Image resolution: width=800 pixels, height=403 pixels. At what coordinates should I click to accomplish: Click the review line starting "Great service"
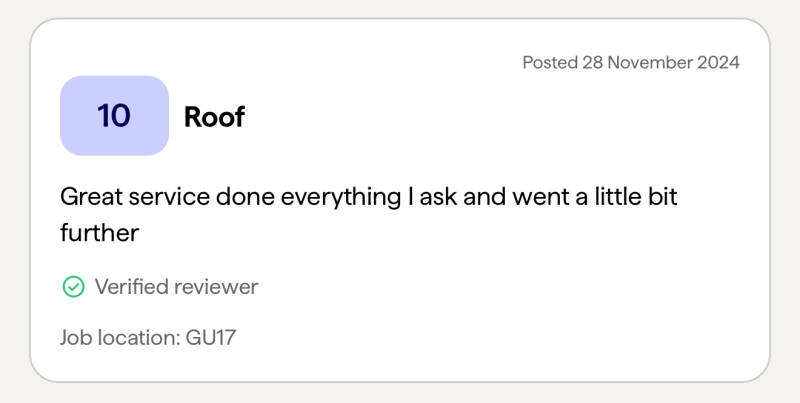pyautogui.click(x=368, y=196)
